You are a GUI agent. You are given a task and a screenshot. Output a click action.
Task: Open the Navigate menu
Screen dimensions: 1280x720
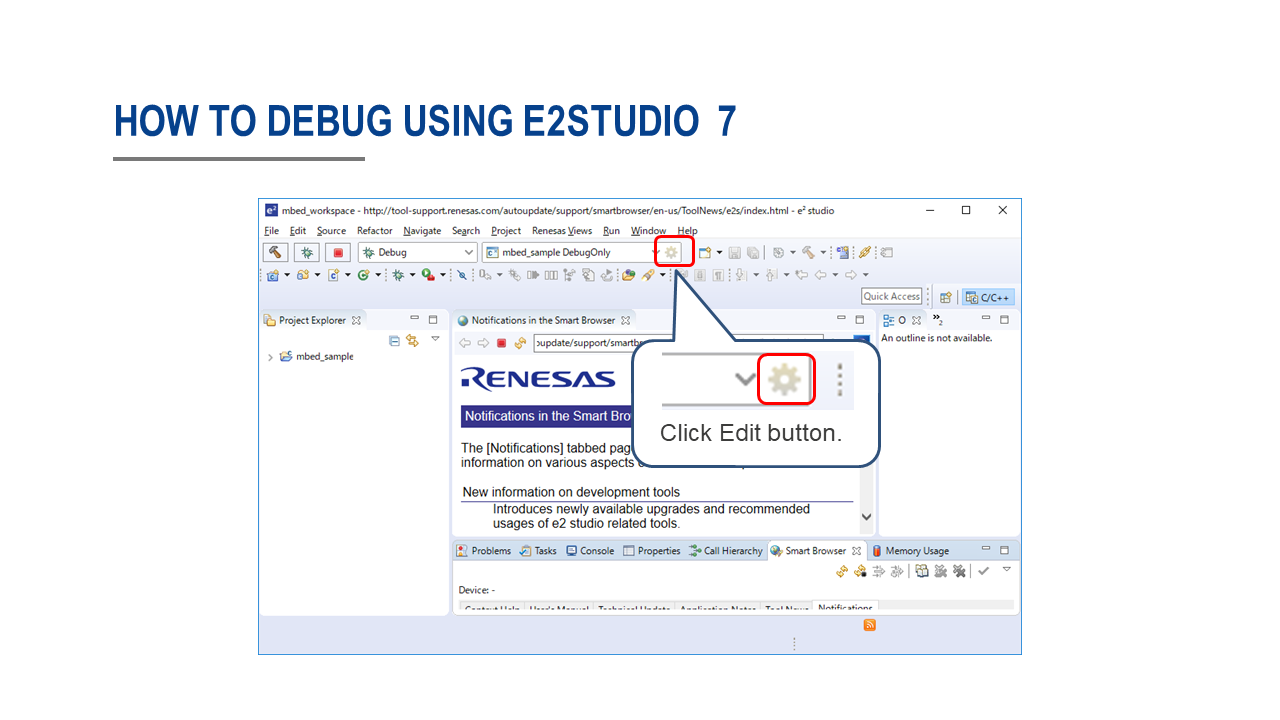(x=422, y=231)
